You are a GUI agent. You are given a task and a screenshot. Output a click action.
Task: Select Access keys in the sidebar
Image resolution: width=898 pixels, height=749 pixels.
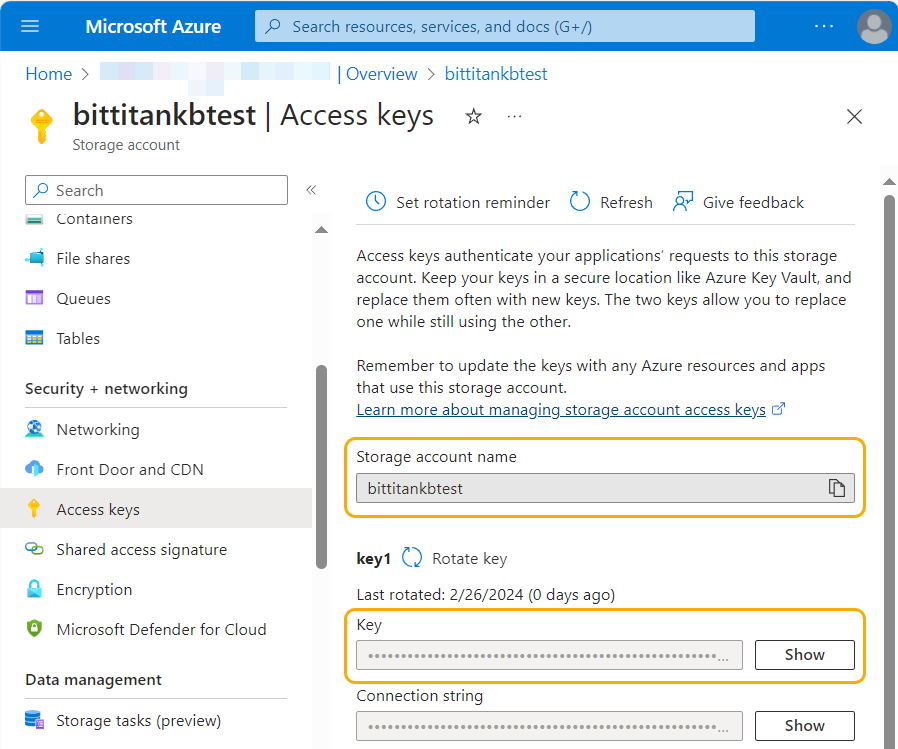coord(156,508)
